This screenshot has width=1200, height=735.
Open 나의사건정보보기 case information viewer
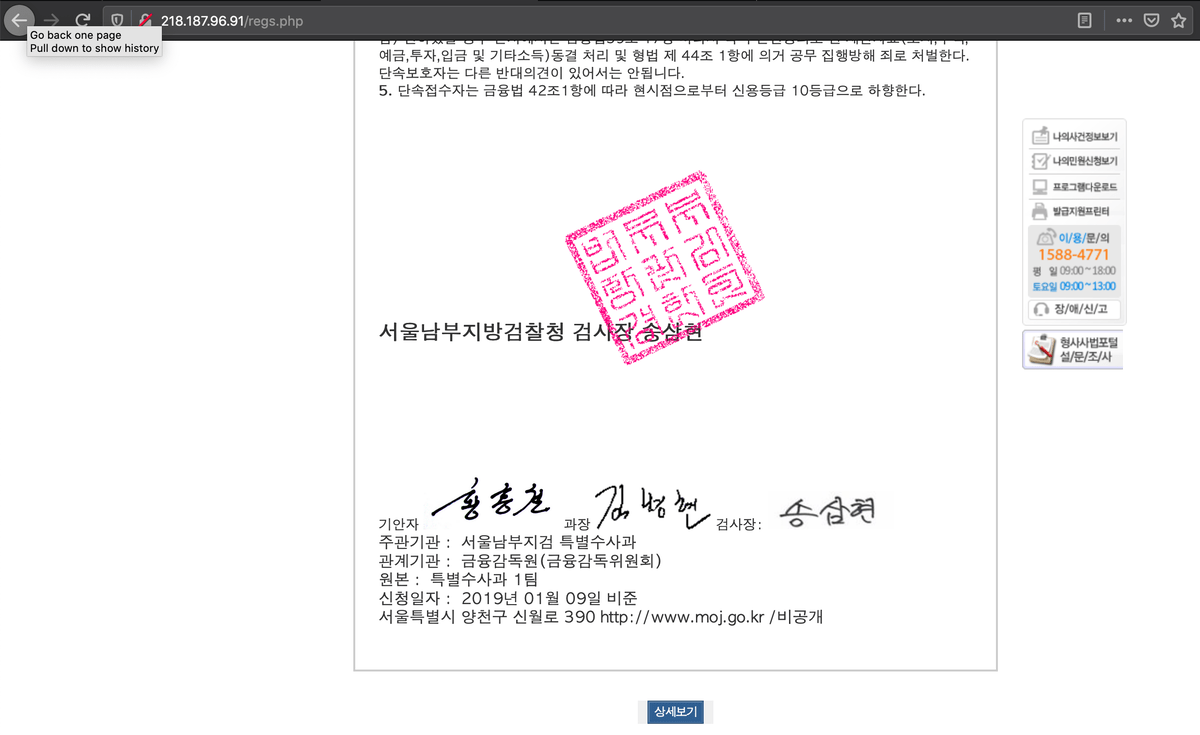1073,135
